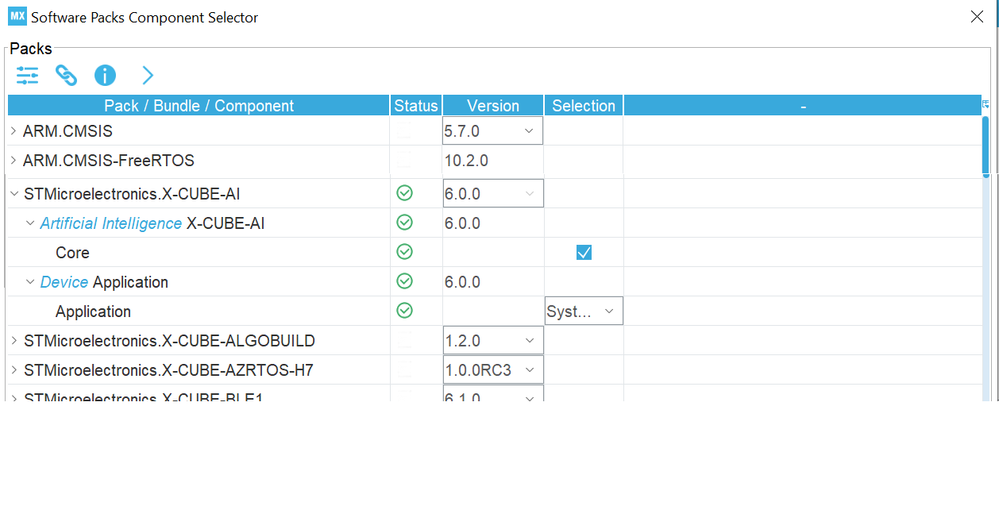
Task: Click version 6.0.0 of Artificial Intelligence X-CUBE-AI
Action: tap(463, 223)
